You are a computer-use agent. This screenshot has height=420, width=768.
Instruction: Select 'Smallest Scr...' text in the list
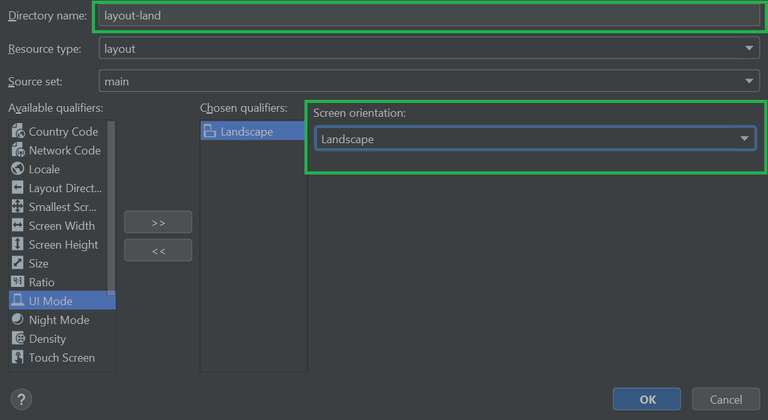pos(62,207)
